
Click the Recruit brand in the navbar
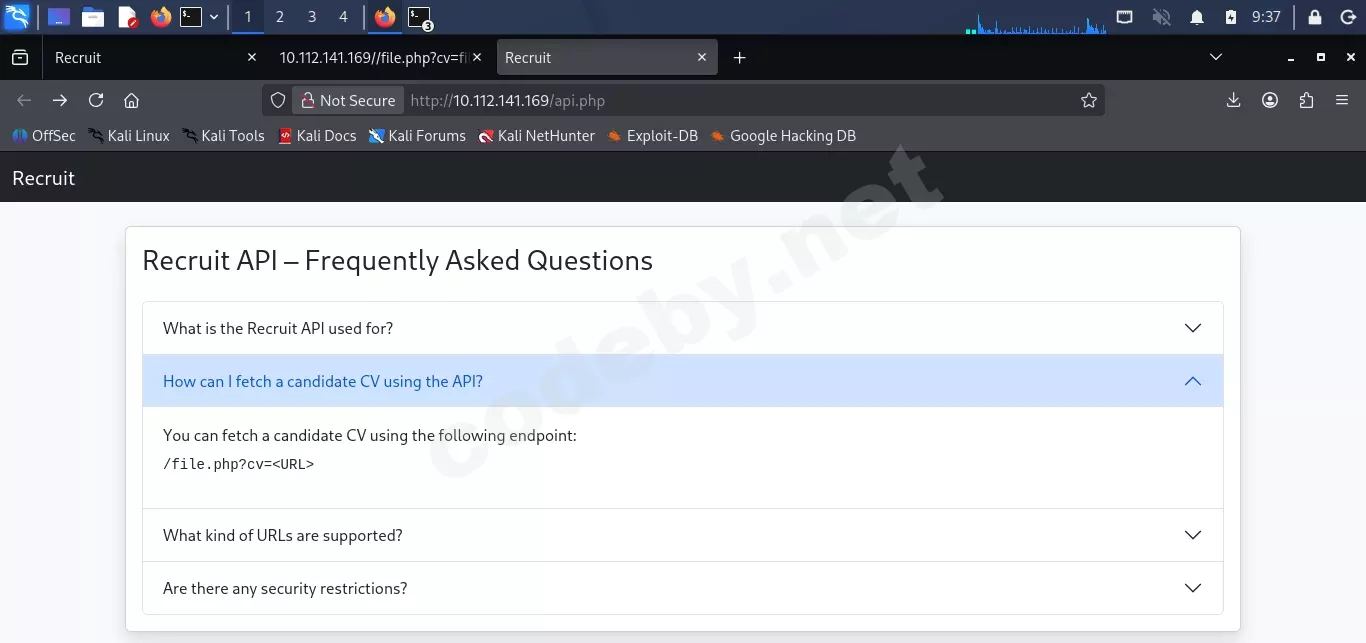pyautogui.click(x=44, y=178)
